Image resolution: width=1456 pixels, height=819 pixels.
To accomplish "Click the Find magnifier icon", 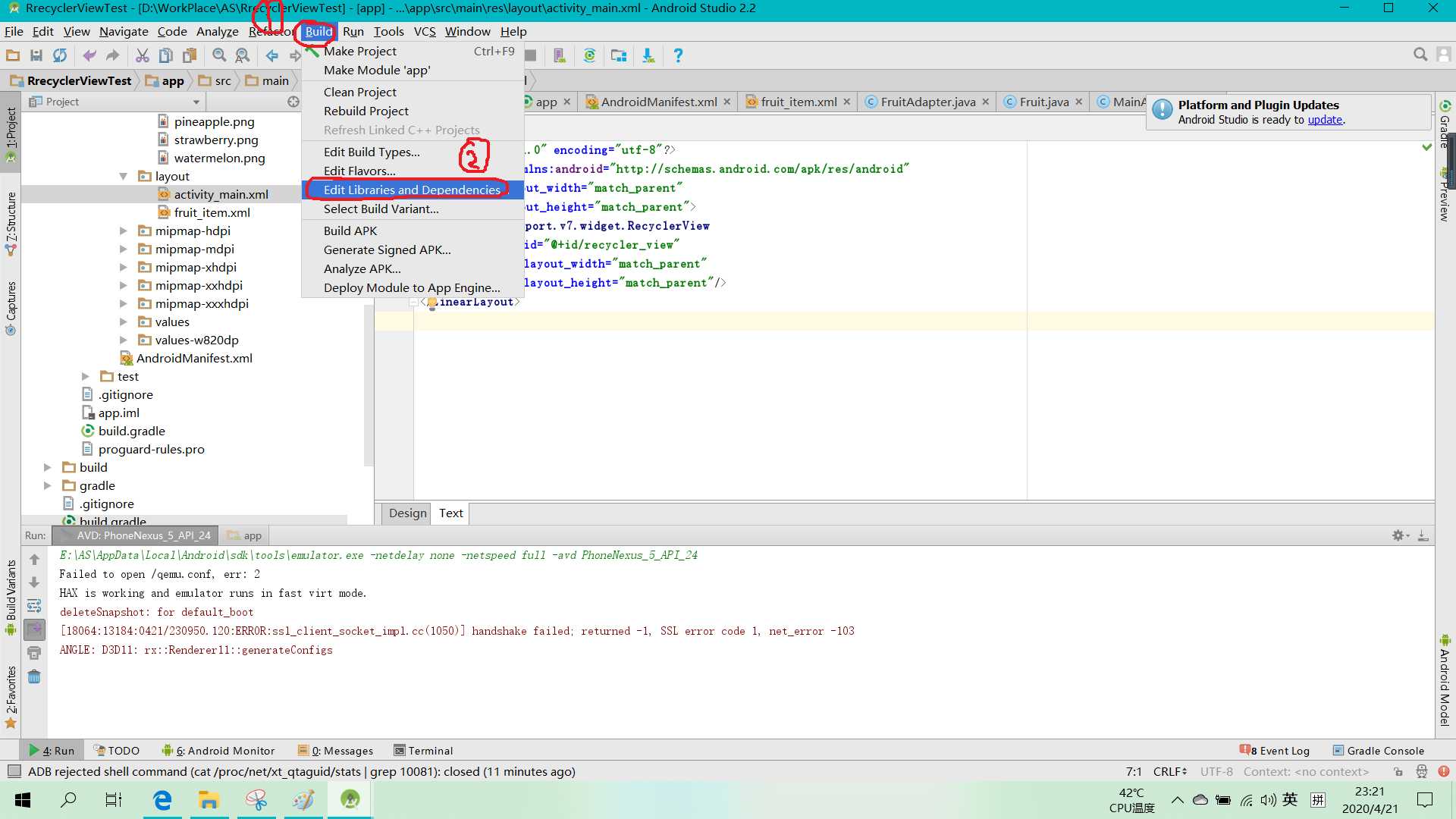I will point(219,55).
